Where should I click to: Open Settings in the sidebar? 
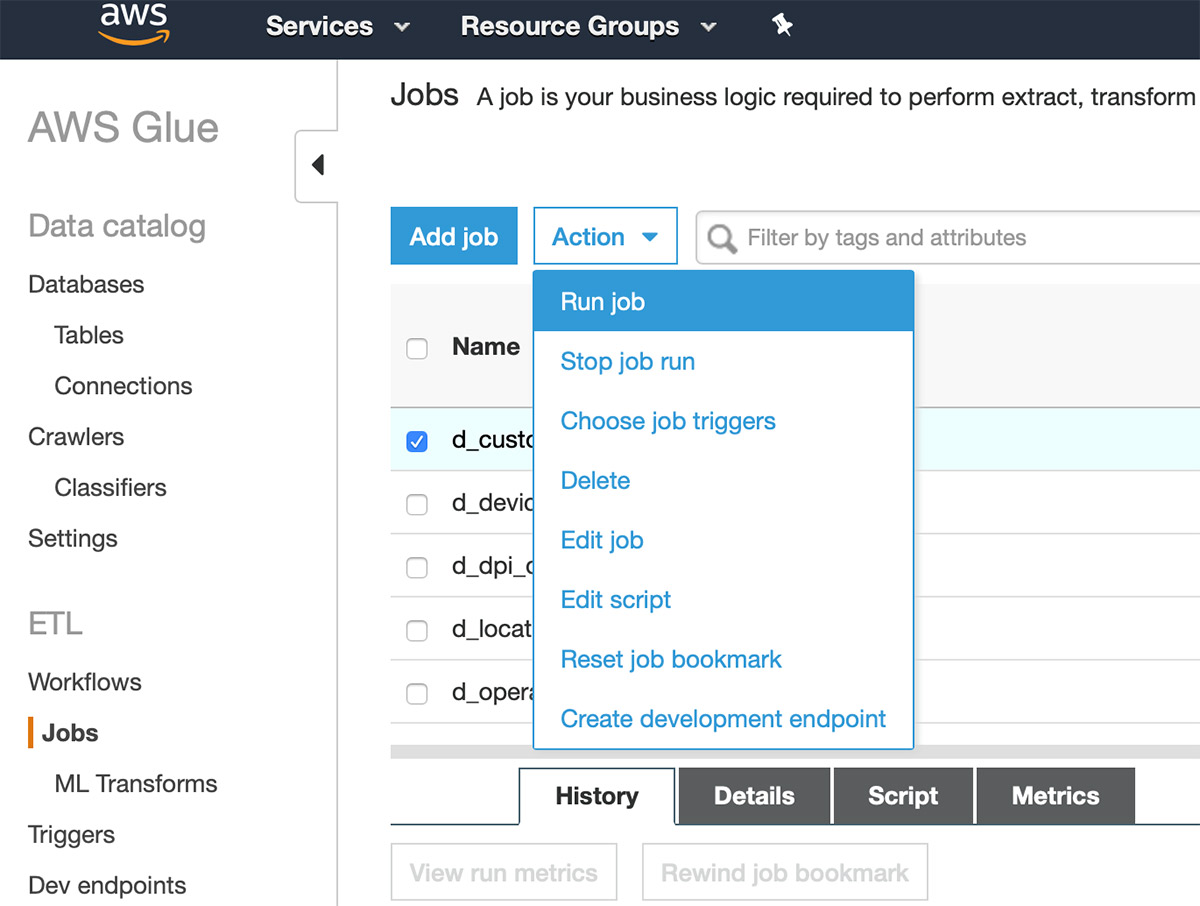tap(73, 540)
